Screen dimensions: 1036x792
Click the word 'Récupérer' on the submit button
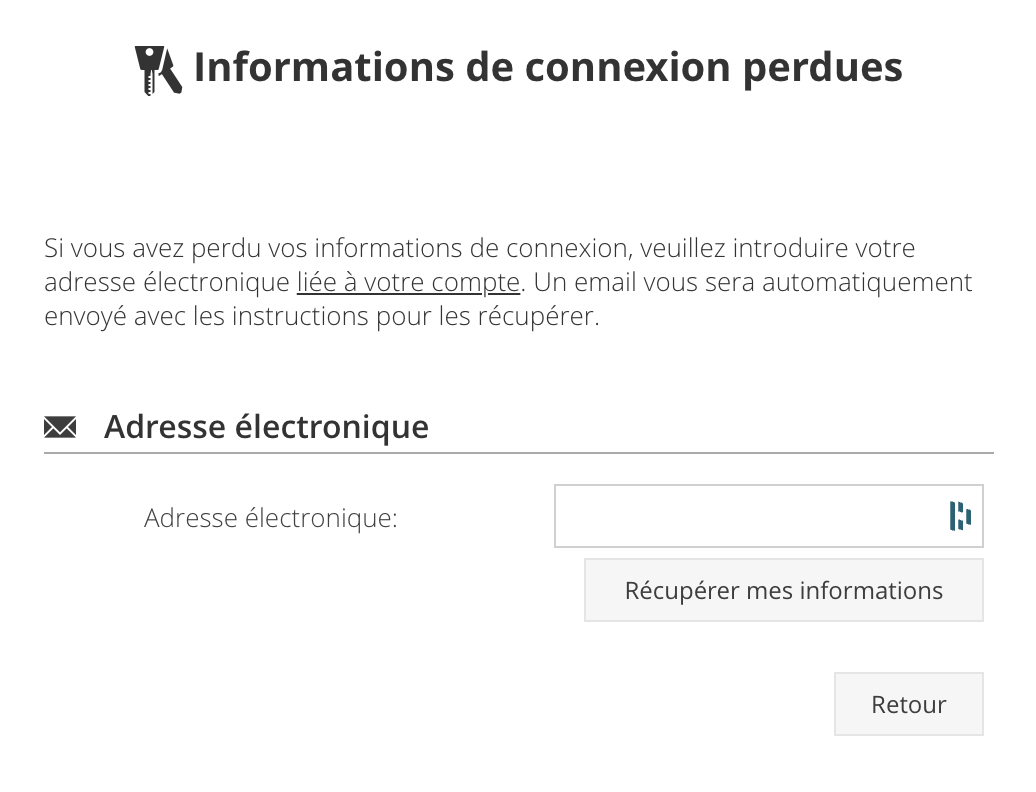point(682,591)
